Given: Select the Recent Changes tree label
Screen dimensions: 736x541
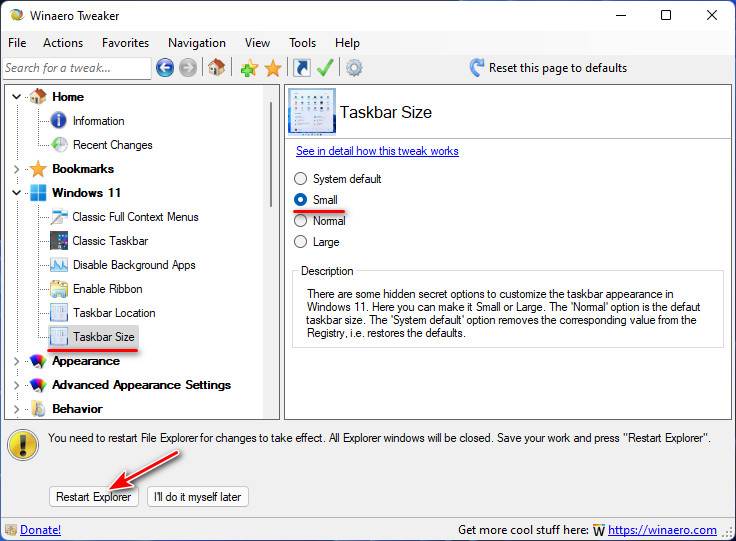Looking at the screenshot, I should tap(113, 145).
